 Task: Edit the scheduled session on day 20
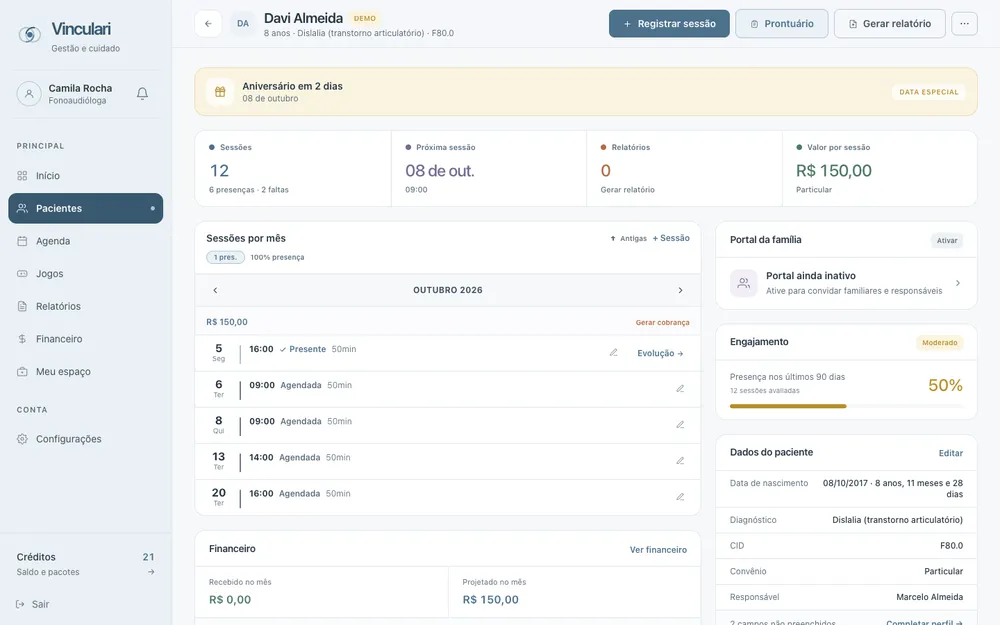(x=680, y=497)
